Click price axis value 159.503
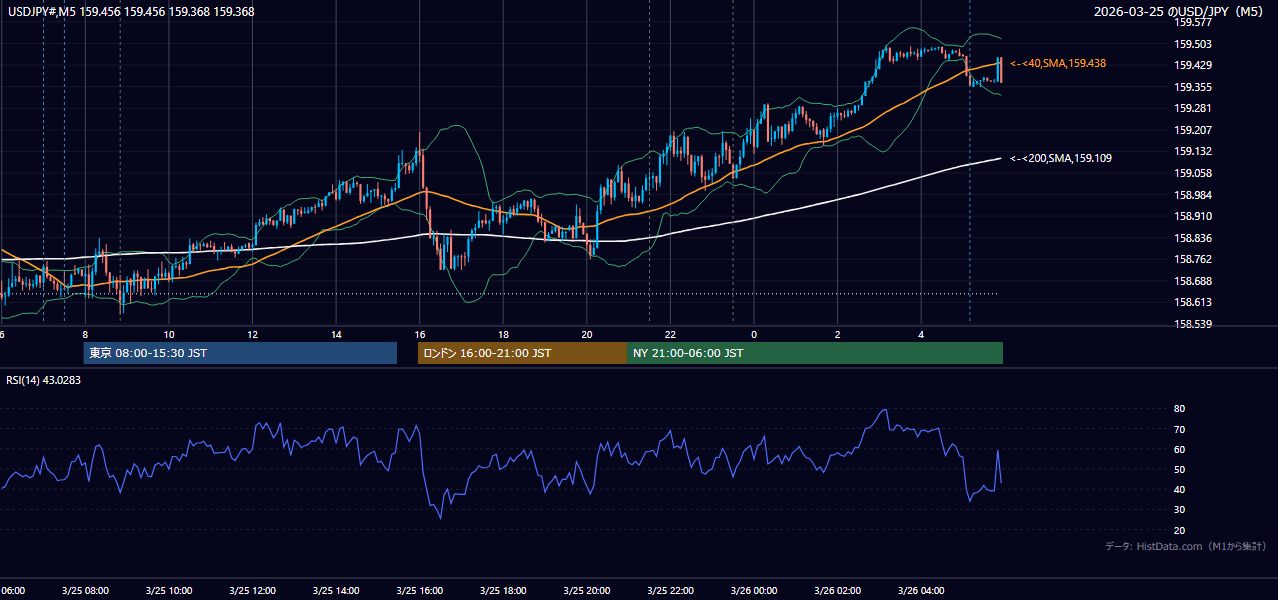The image size is (1278, 600). coord(1193,44)
